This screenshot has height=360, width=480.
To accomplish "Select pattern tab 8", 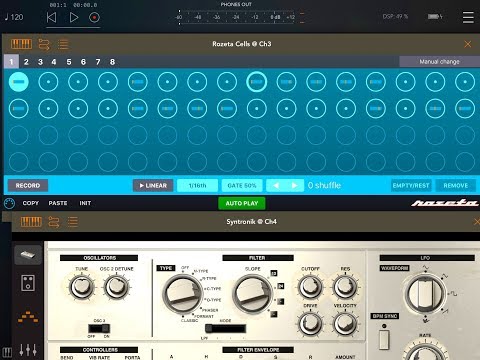I will pyautogui.click(x=112, y=62).
